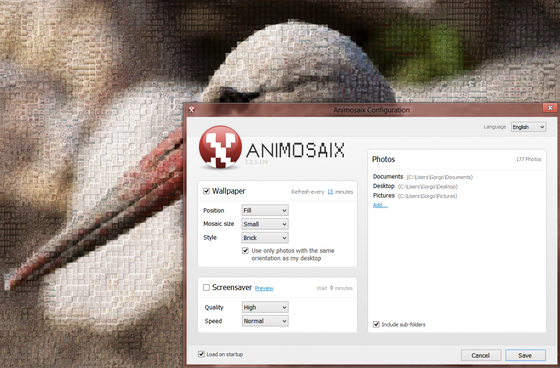Viewport: 560px width, 368px height.
Task: Click the 15 minutes refresh interval link
Action: (330, 192)
